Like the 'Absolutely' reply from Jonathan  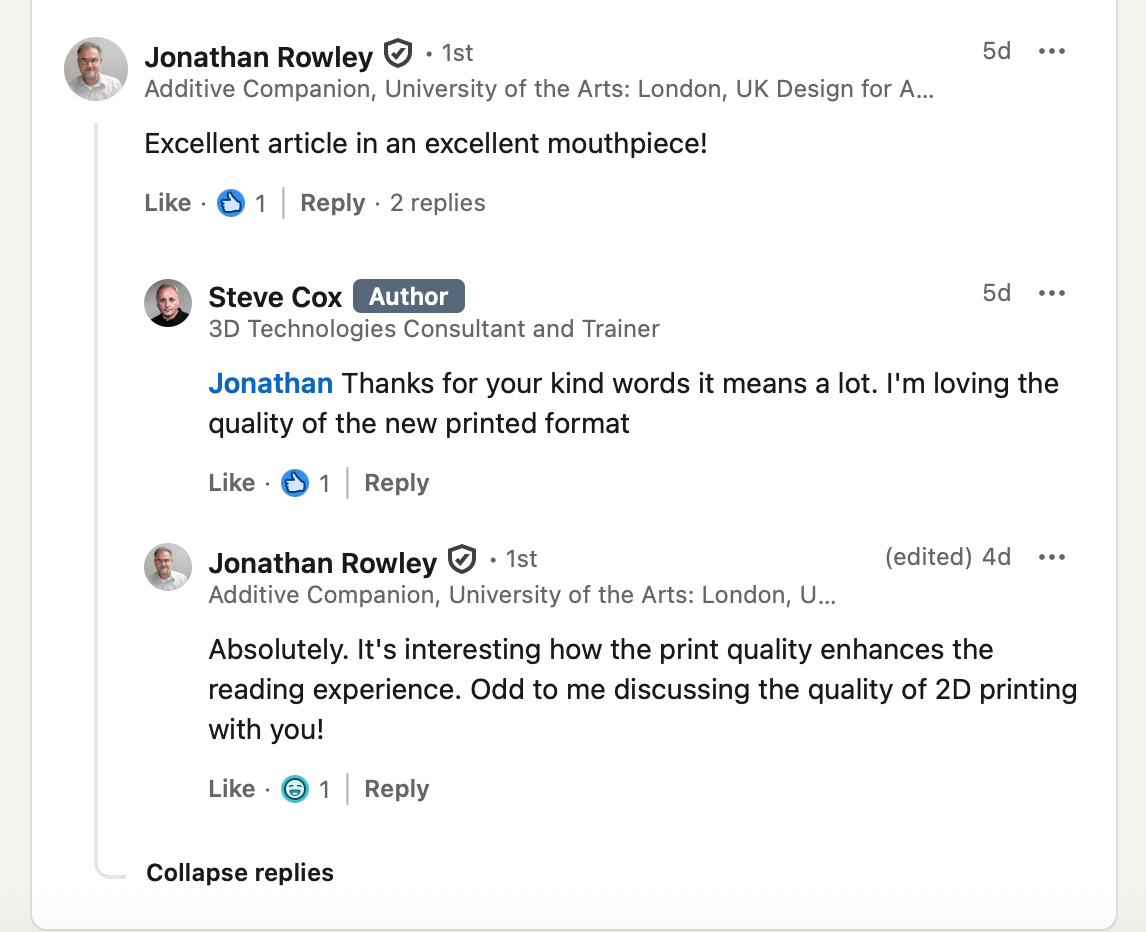[x=231, y=789]
